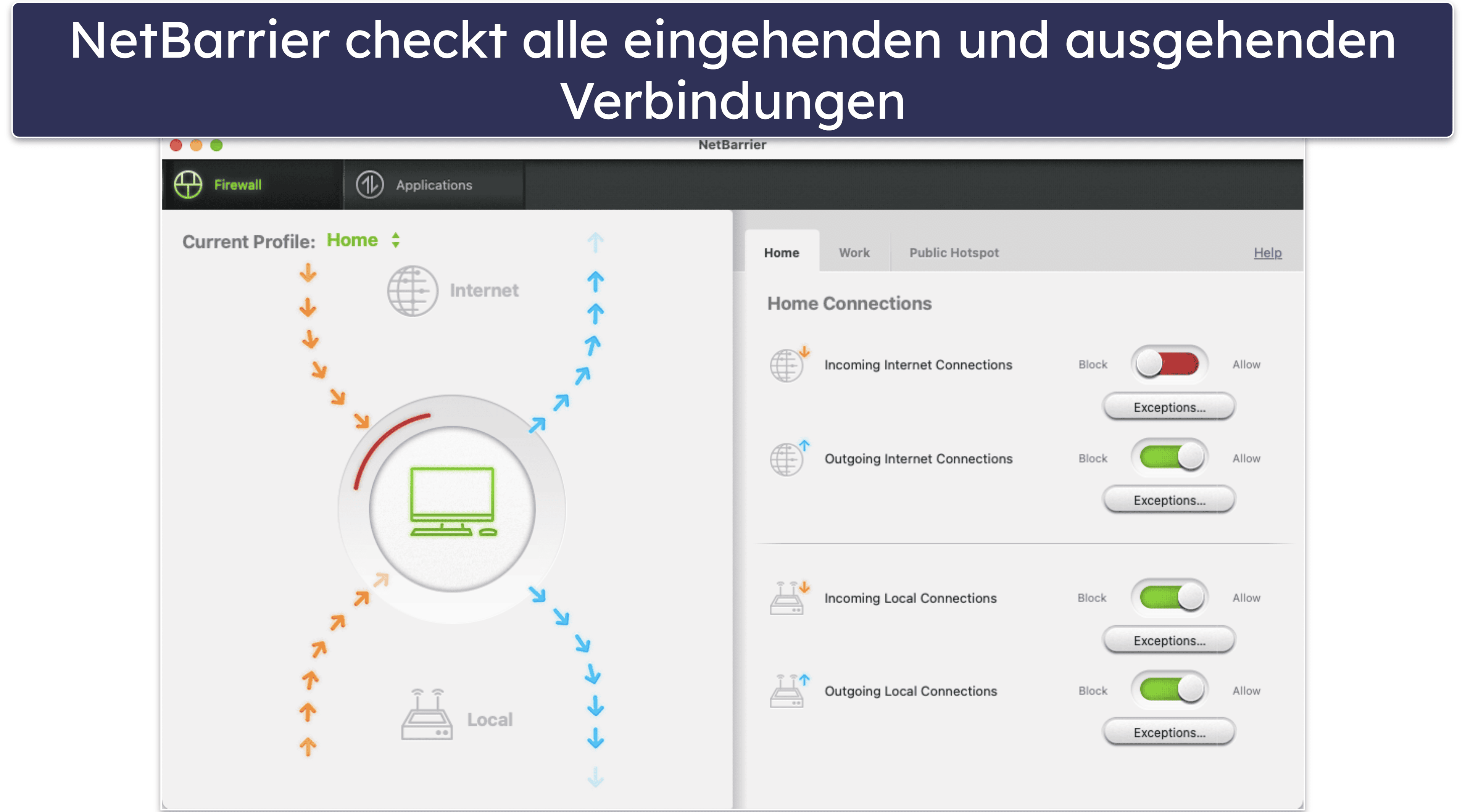Click Allow label beside Outgoing Local Connections
The width and height of the screenshot is (1465, 812).
click(x=1246, y=690)
